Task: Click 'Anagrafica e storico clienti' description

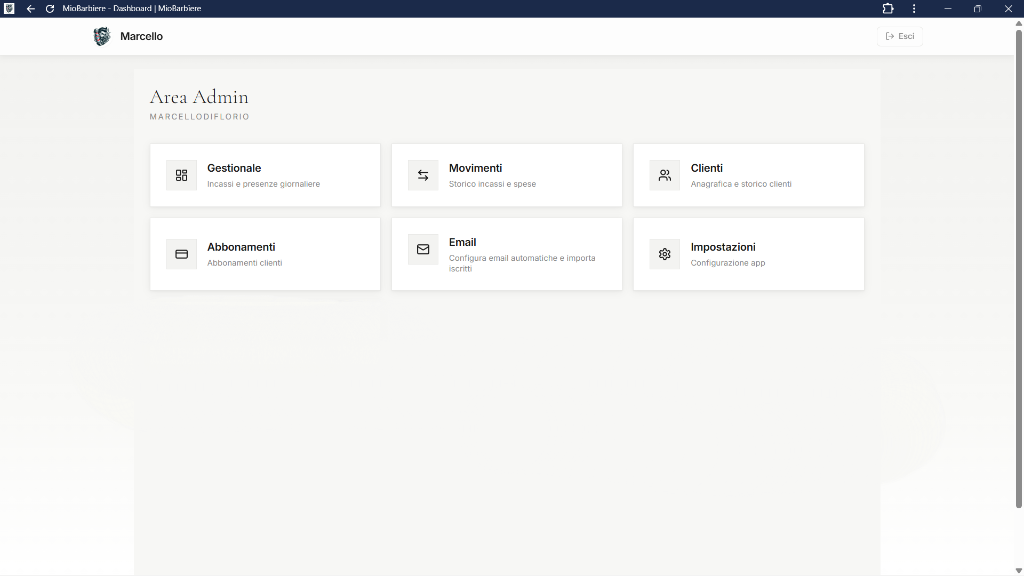Action: point(741,184)
